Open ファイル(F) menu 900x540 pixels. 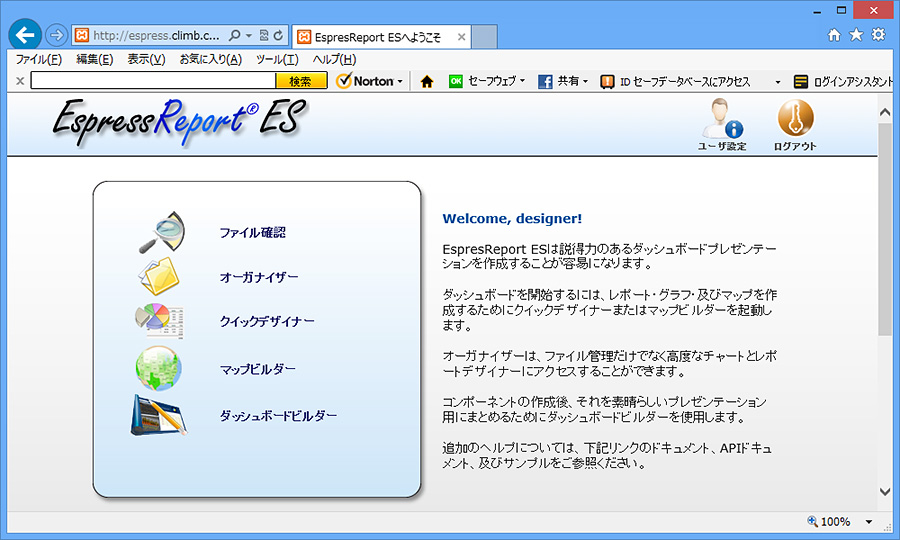(x=38, y=59)
